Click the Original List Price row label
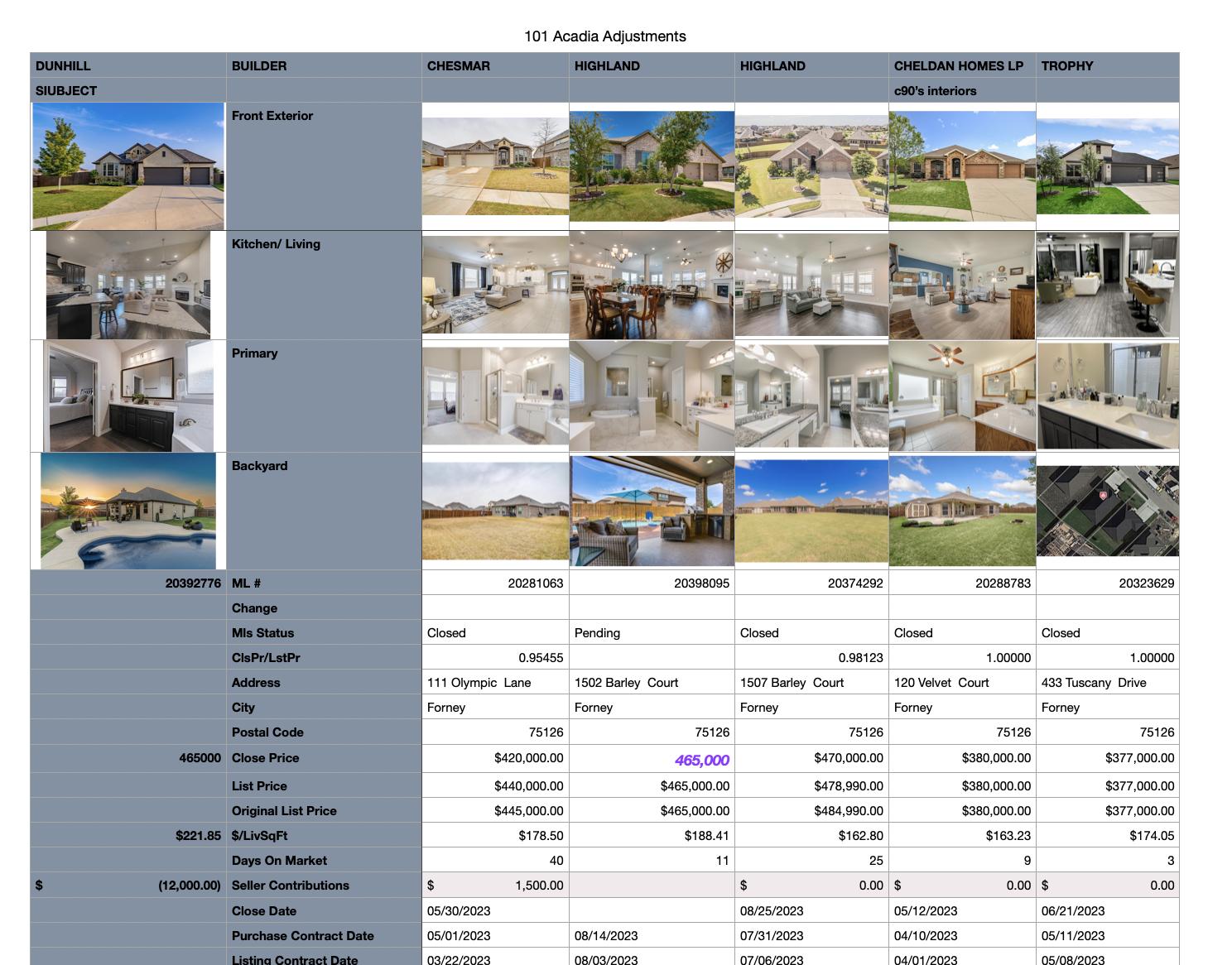 click(284, 811)
